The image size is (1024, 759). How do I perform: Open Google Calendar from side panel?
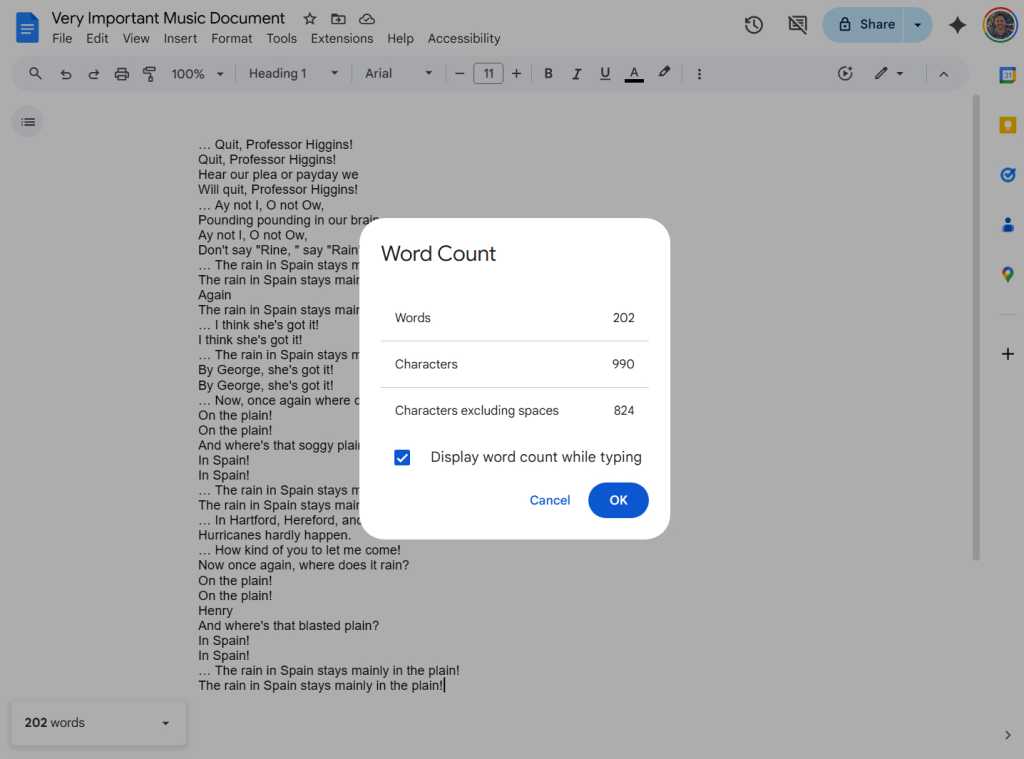point(1007,75)
